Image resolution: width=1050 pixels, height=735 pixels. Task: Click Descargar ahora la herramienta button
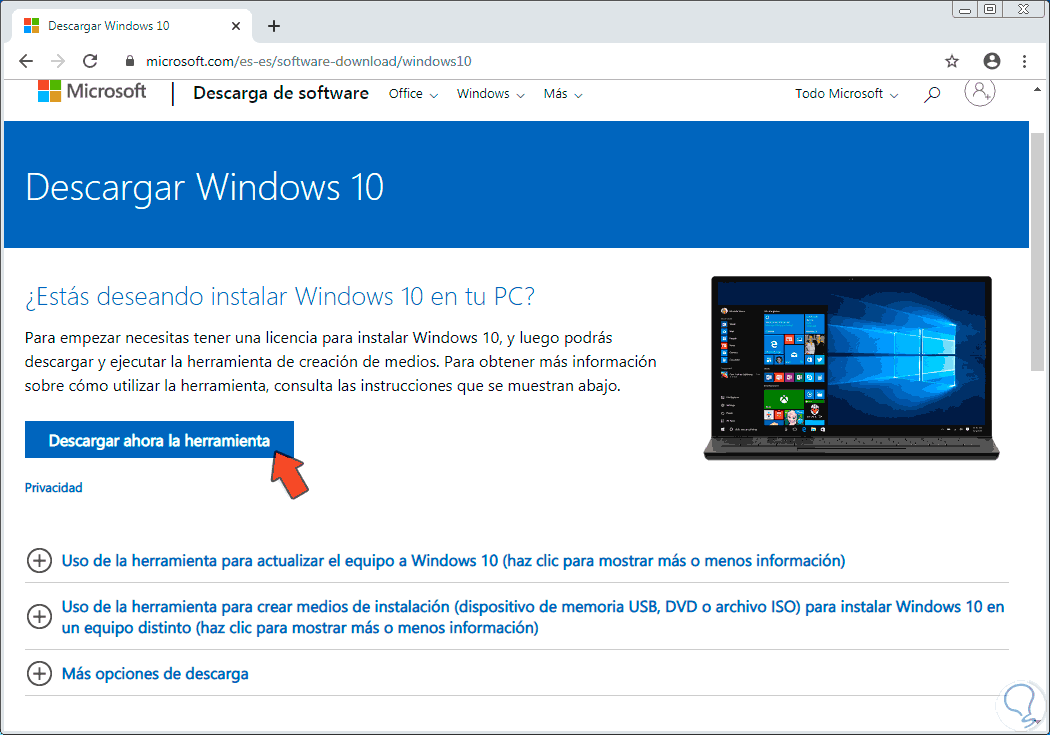click(x=159, y=440)
